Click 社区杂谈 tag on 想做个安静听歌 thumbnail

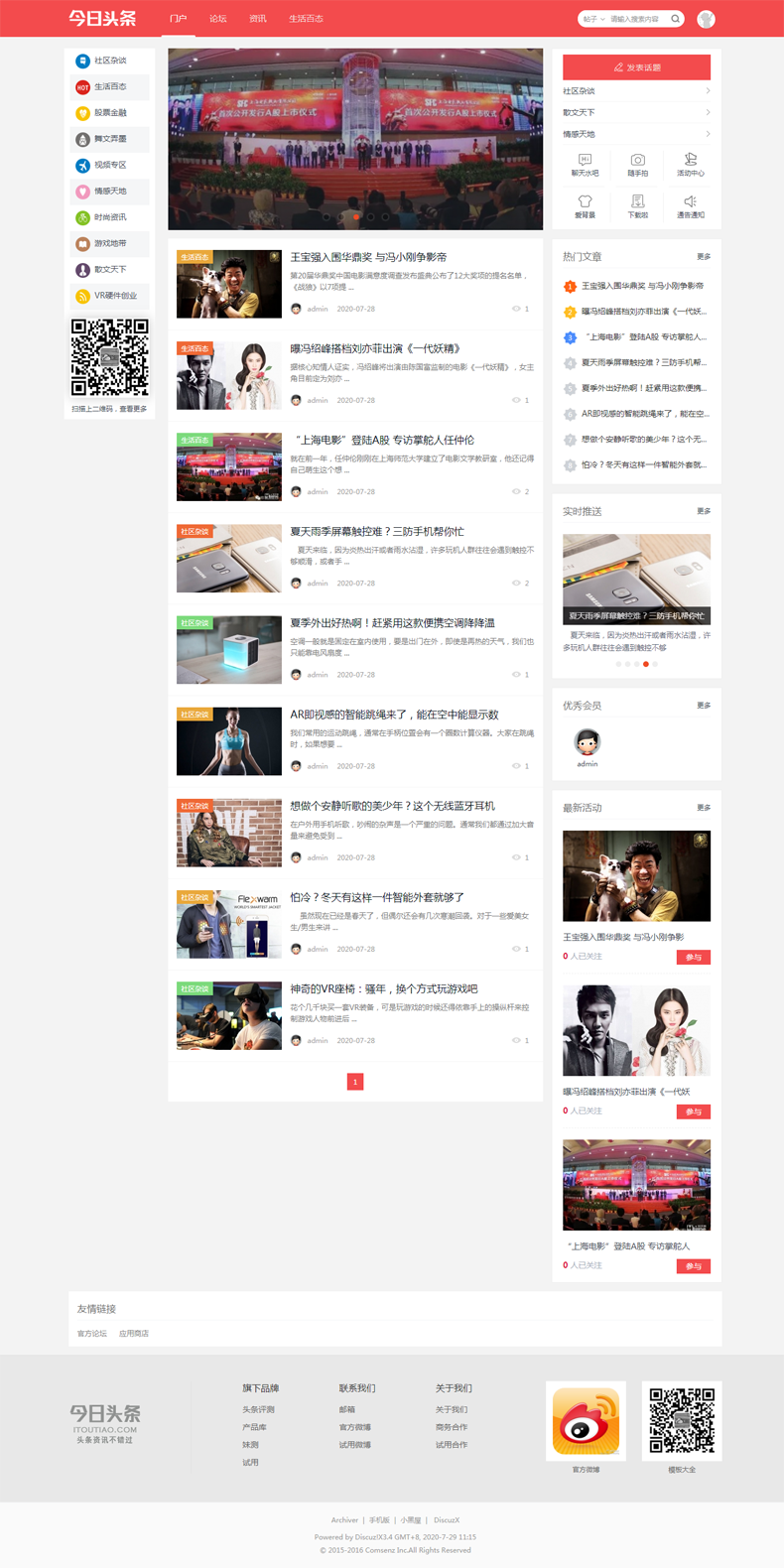point(196,806)
